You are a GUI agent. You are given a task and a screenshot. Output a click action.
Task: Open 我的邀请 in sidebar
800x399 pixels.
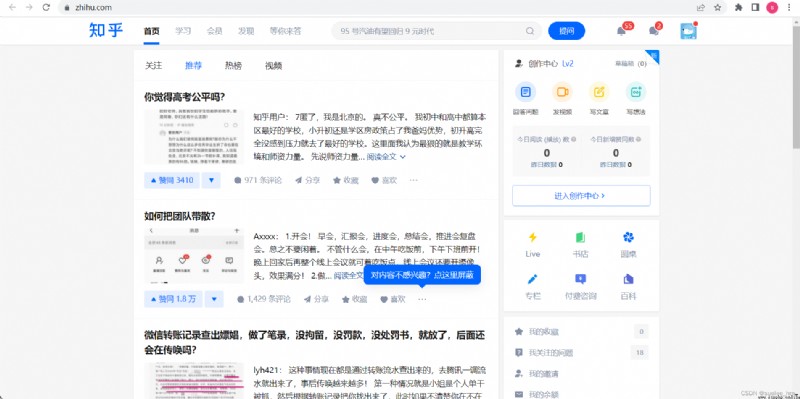(x=537, y=374)
